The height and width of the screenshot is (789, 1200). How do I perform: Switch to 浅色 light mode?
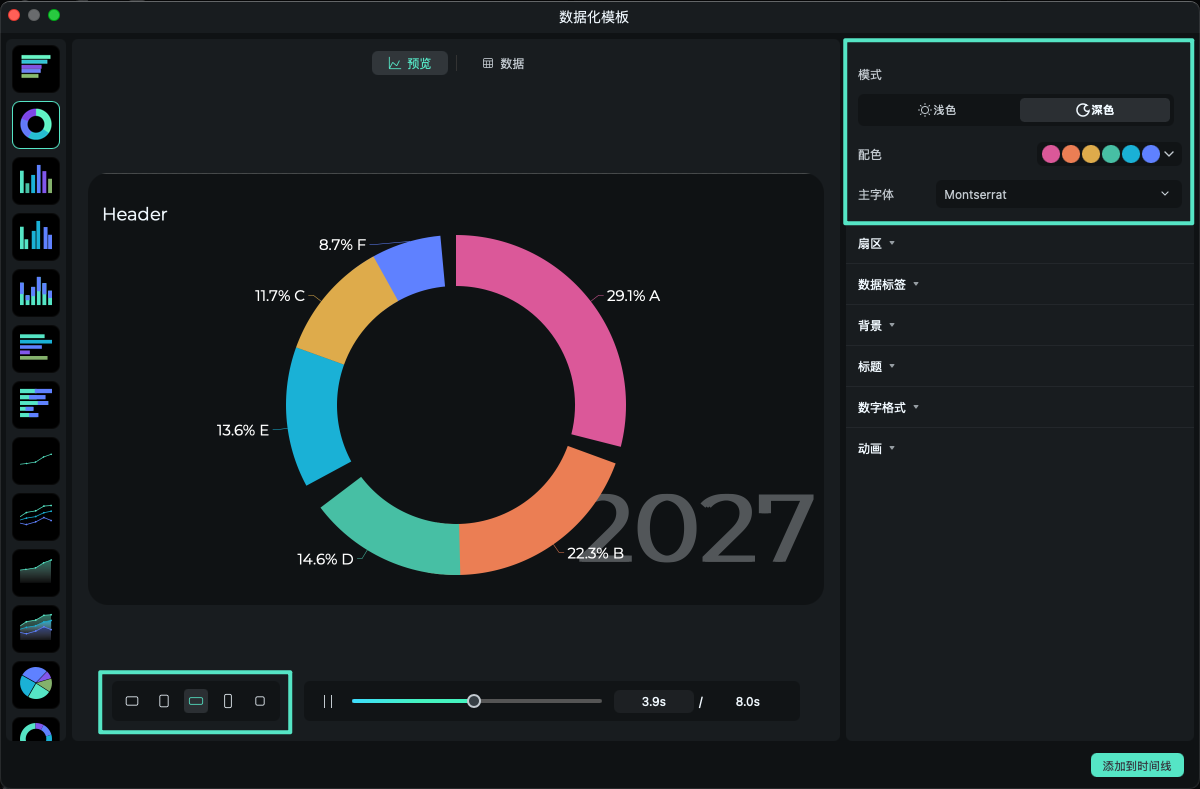pos(937,110)
